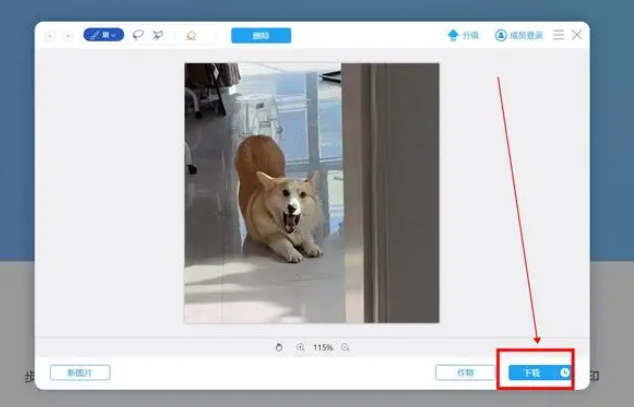Select the eraser tool
634x407 pixels.
pos(191,35)
